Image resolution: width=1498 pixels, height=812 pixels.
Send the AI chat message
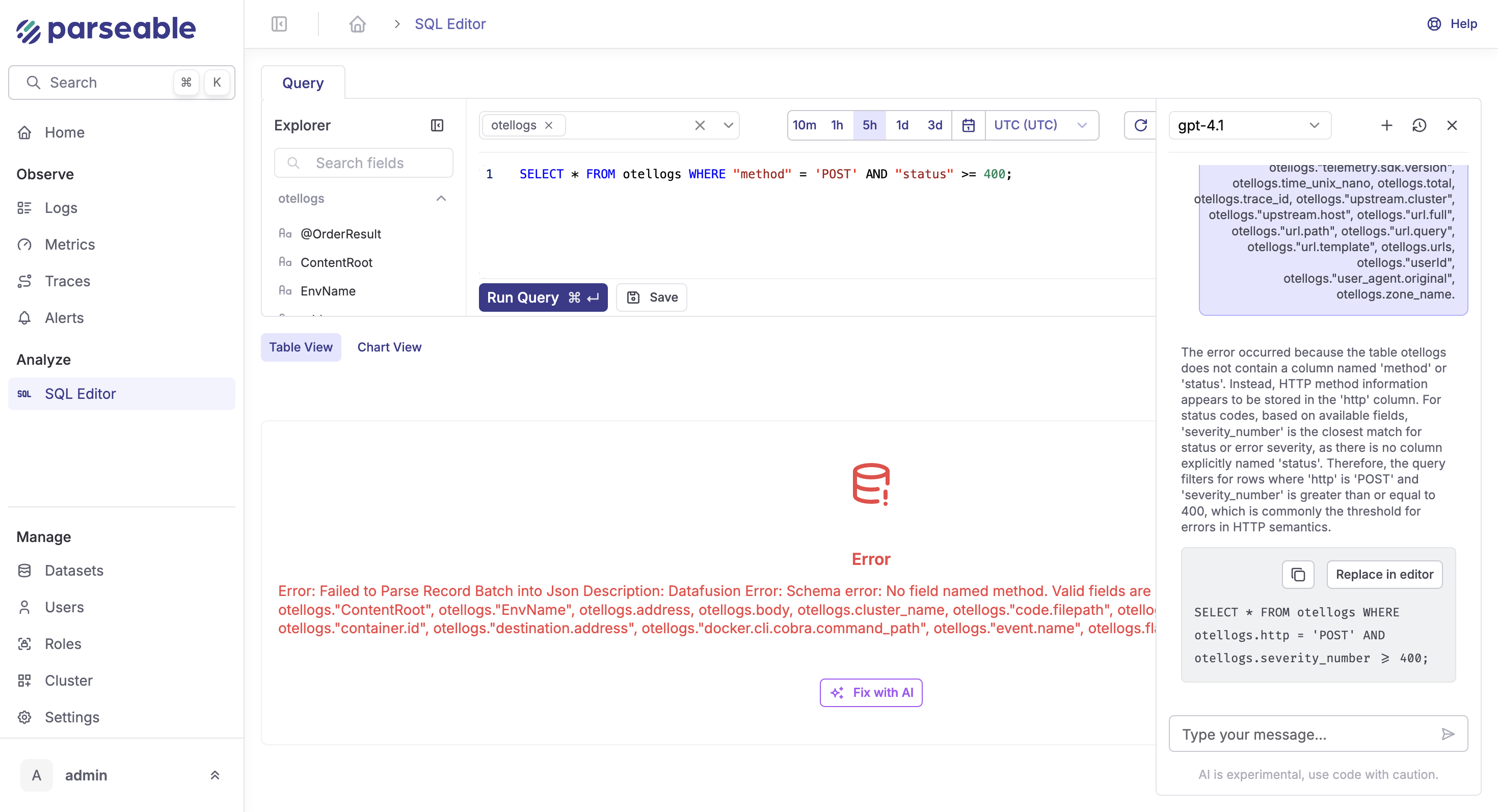click(x=1448, y=734)
